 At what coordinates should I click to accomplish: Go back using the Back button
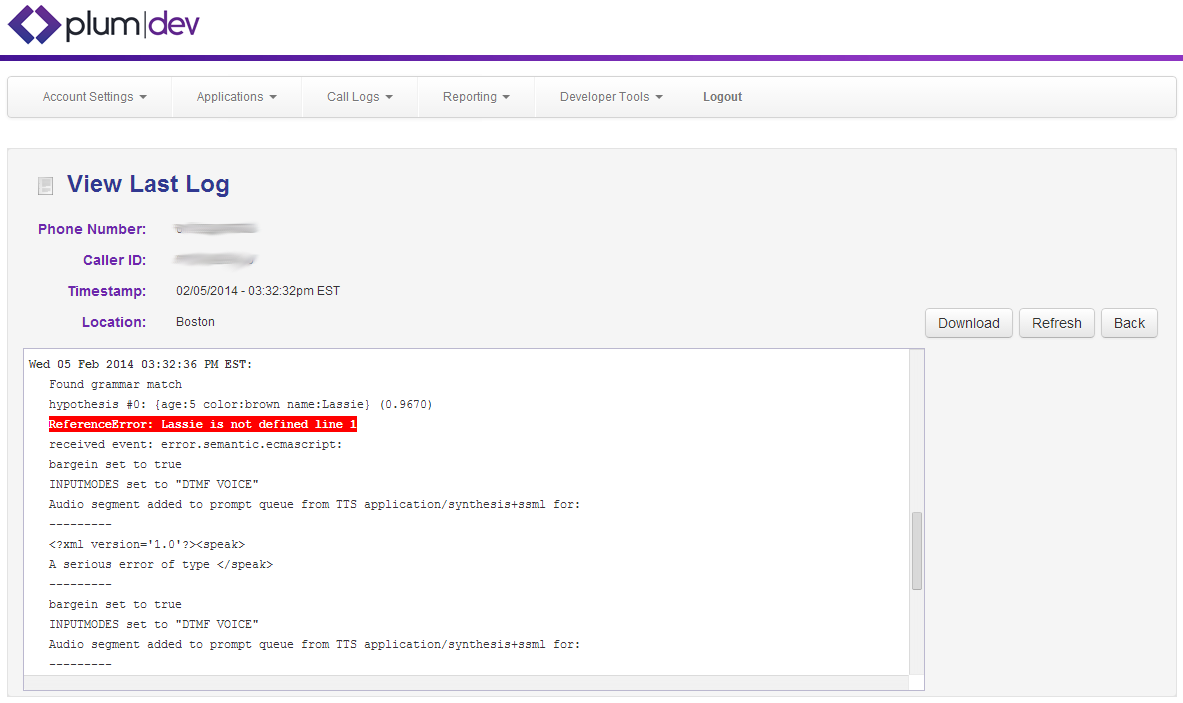[x=1129, y=323]
